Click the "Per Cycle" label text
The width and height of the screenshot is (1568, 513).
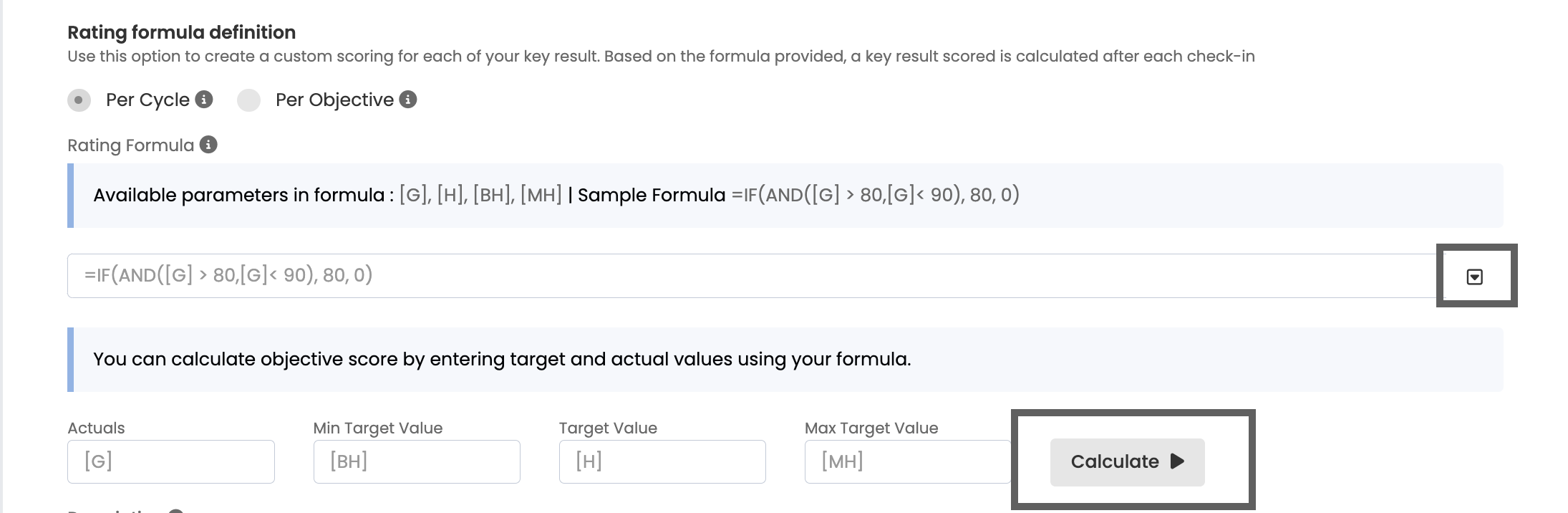147,100
